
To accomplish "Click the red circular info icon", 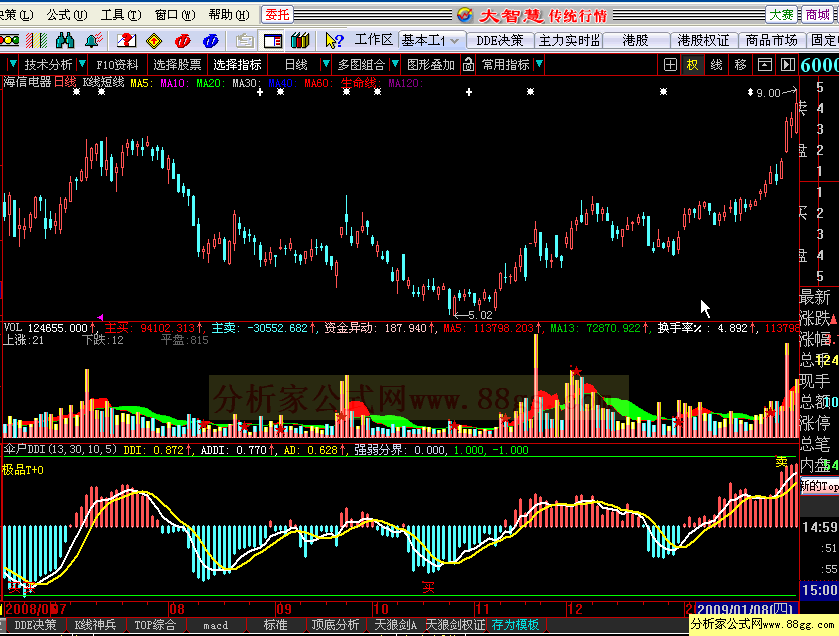I will pyautogui.click(x=182, y=40).
